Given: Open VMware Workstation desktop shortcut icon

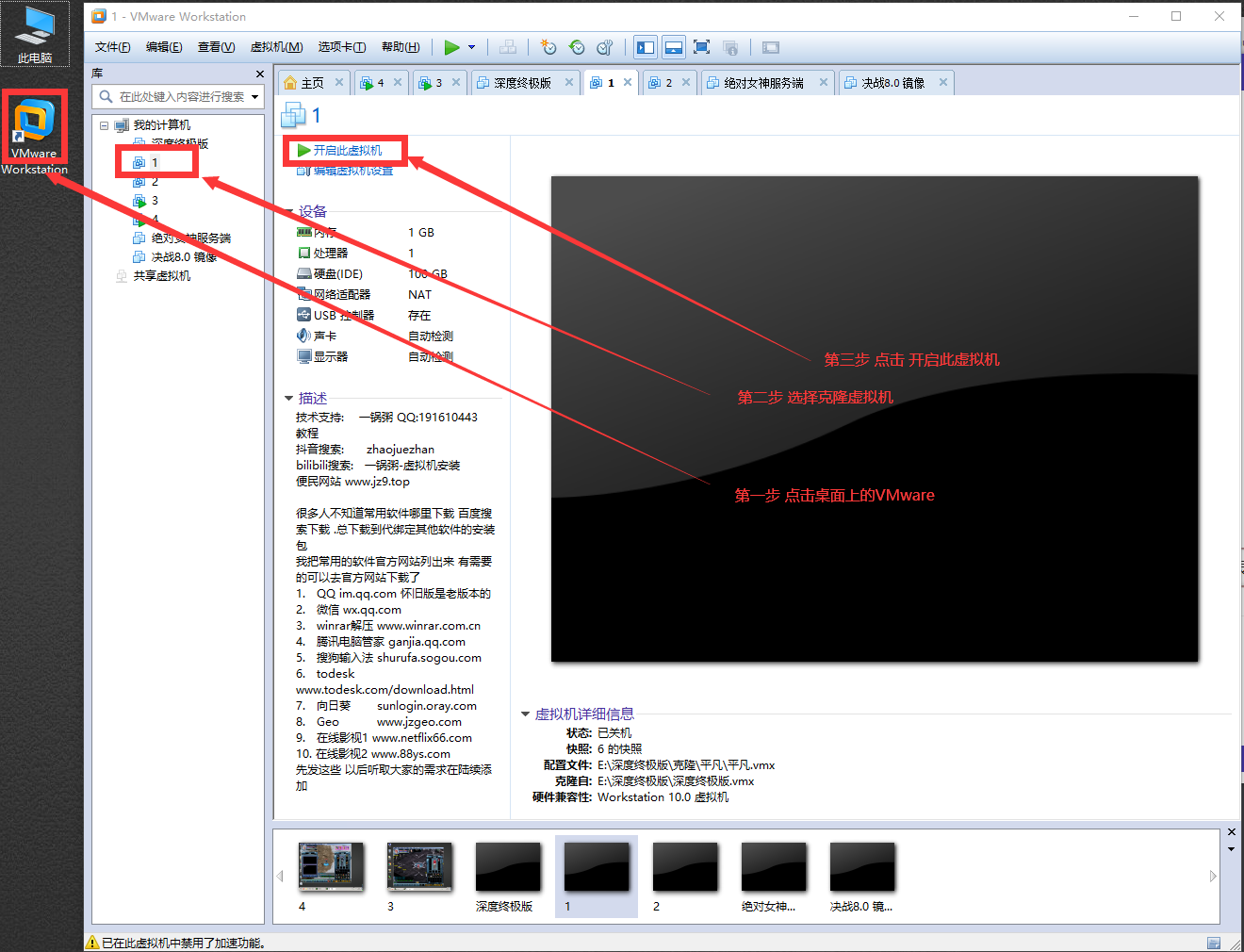Looking at the screenshot, I should [34, 135].
